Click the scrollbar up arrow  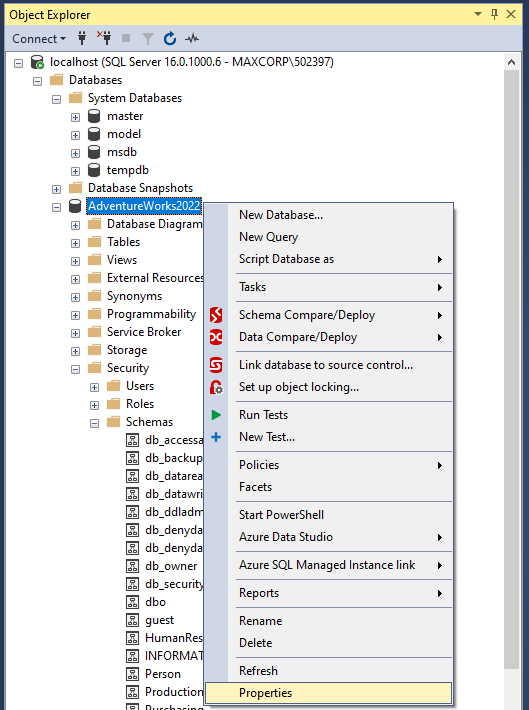click(512, 62)
